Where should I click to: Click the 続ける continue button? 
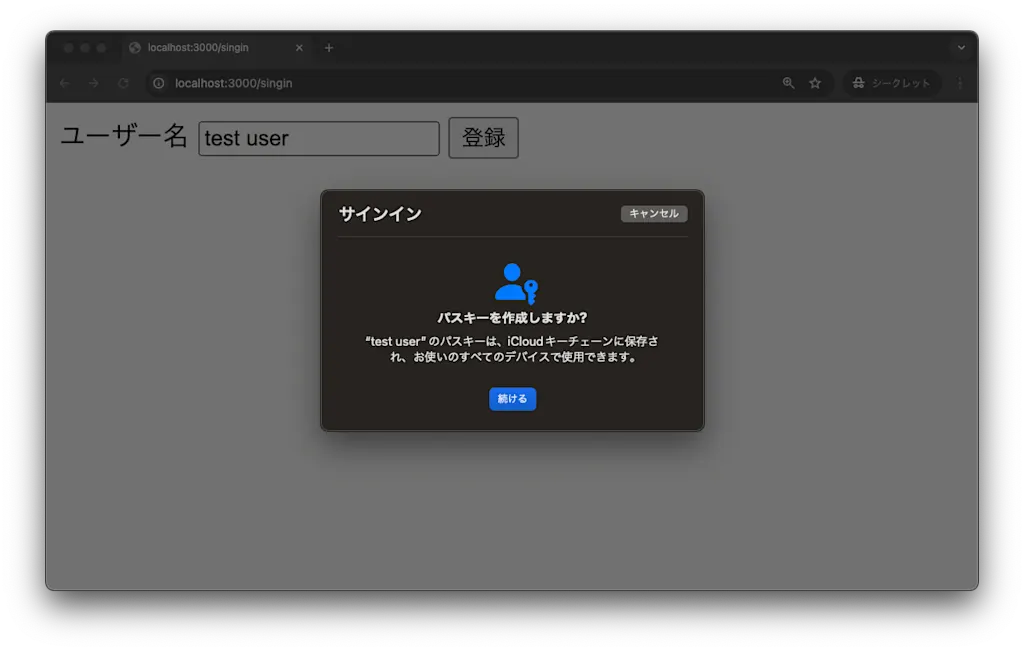[x=512, y=399]
